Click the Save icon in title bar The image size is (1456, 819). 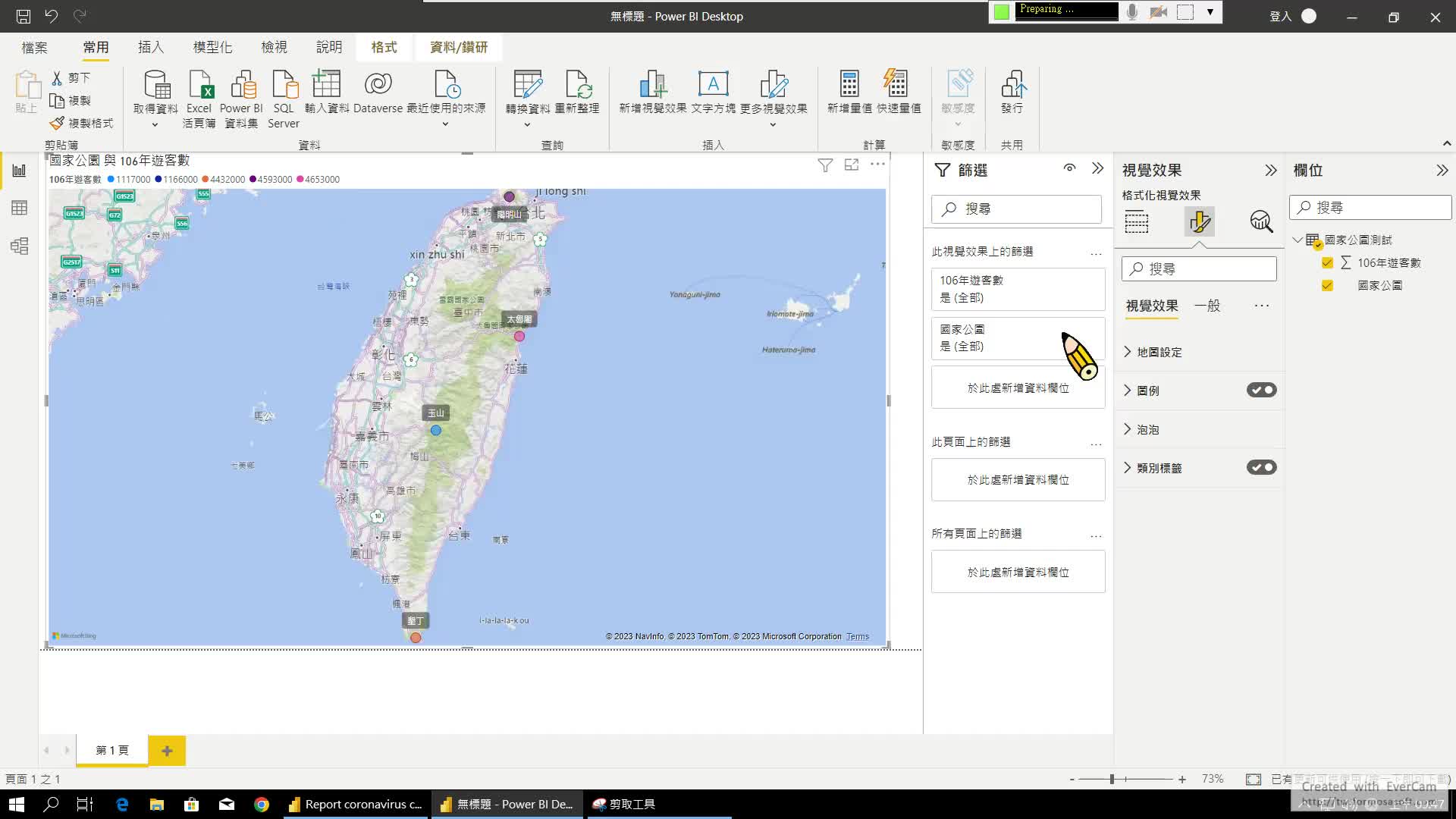(x=24, y=16)
